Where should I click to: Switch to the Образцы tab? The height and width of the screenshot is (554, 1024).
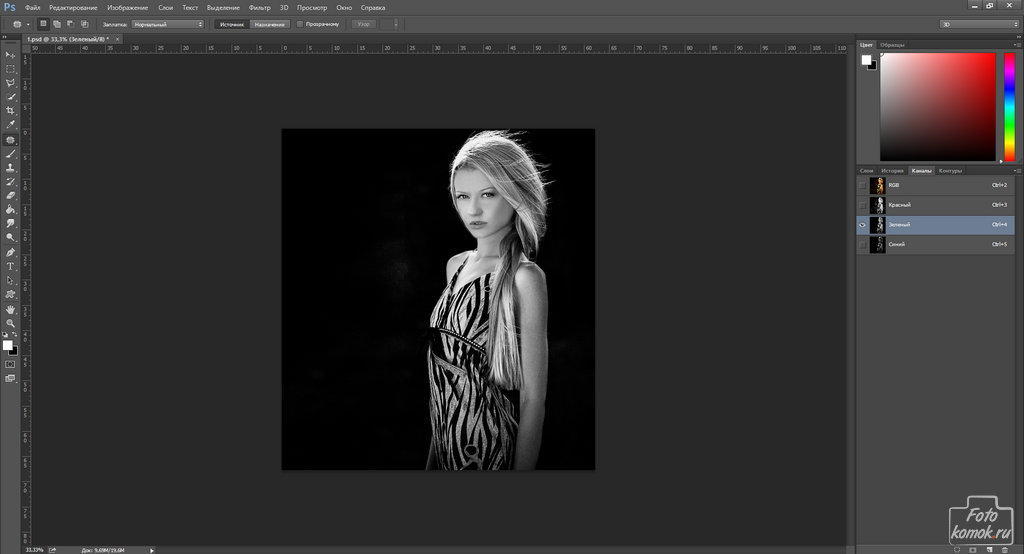tap(892, 45)
